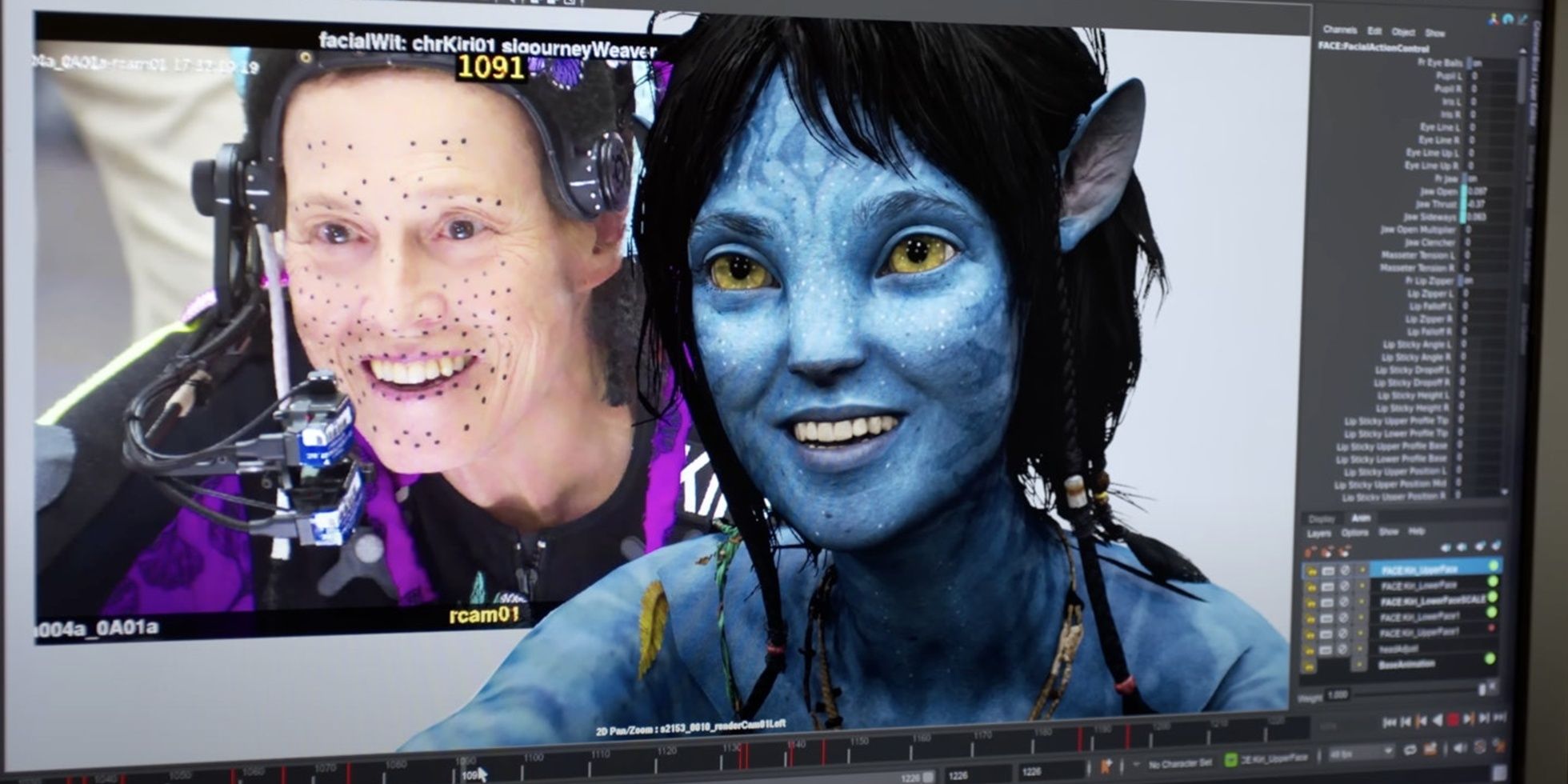Open the No Character Set dropdown
This screenshot has width=1568, height=784.
click(1182, 764)
